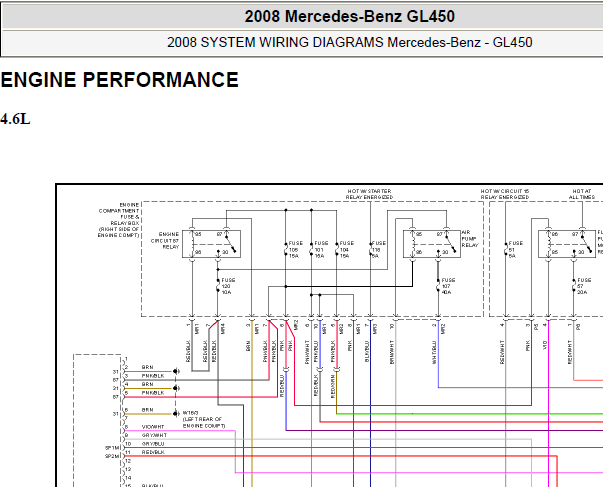Select the Fuse 101 15A label
Viewport: 603px width, 487px height.
pyautogui.click(x=321, y=250)
